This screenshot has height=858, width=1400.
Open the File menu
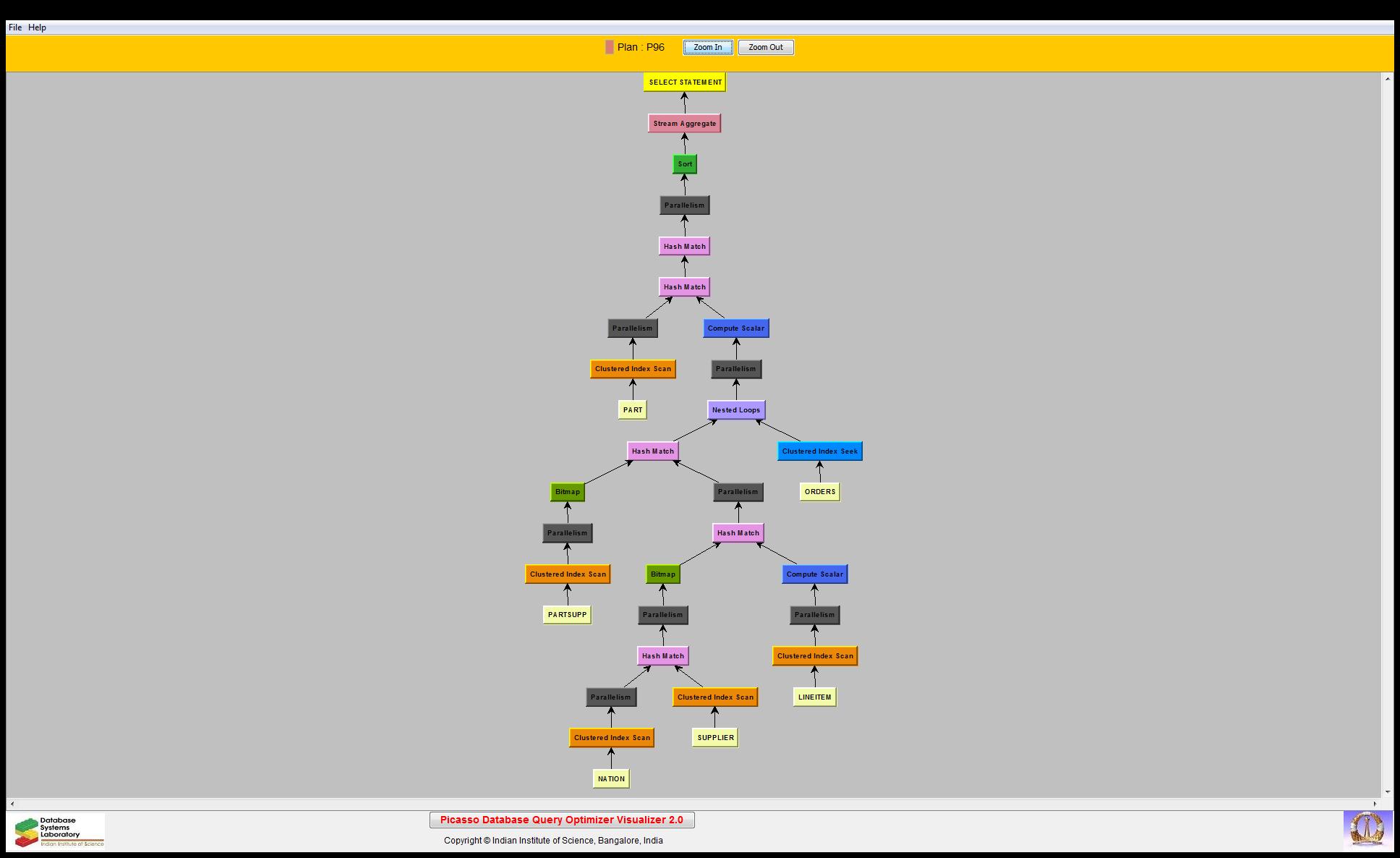[14, 27]
